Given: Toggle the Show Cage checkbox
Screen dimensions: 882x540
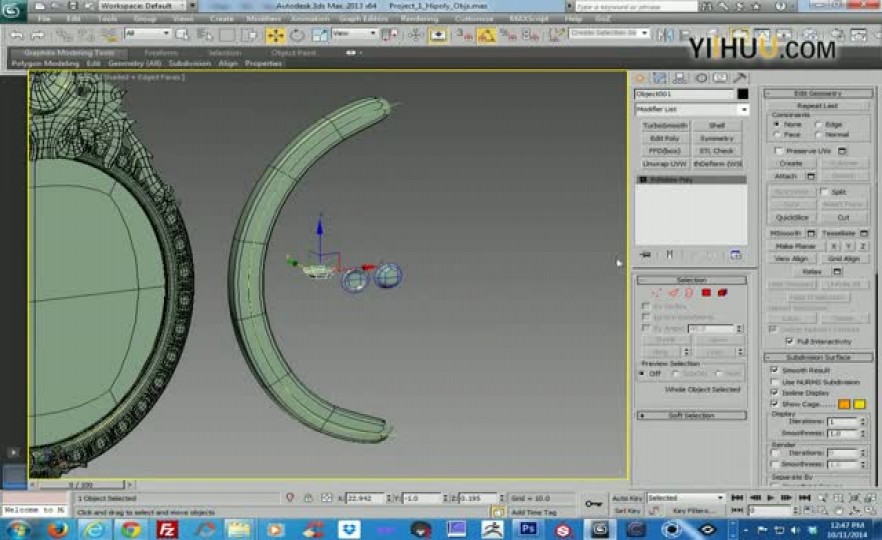Looking at the screenshot, I should pos(775,404).
